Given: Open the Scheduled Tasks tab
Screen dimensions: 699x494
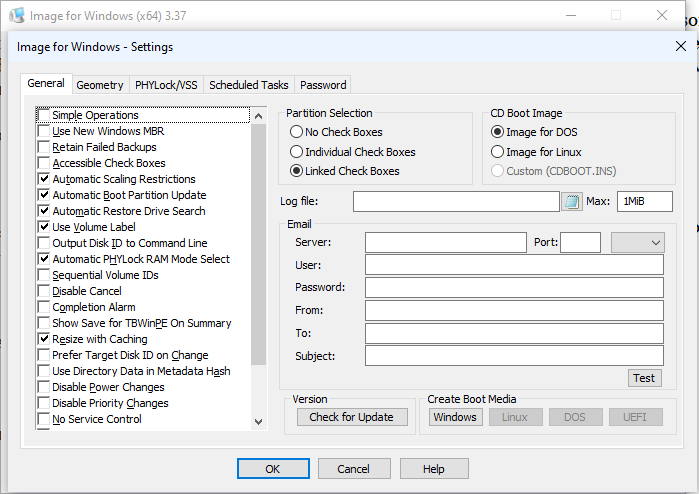Looking at the screenshot, I should 249,85.
